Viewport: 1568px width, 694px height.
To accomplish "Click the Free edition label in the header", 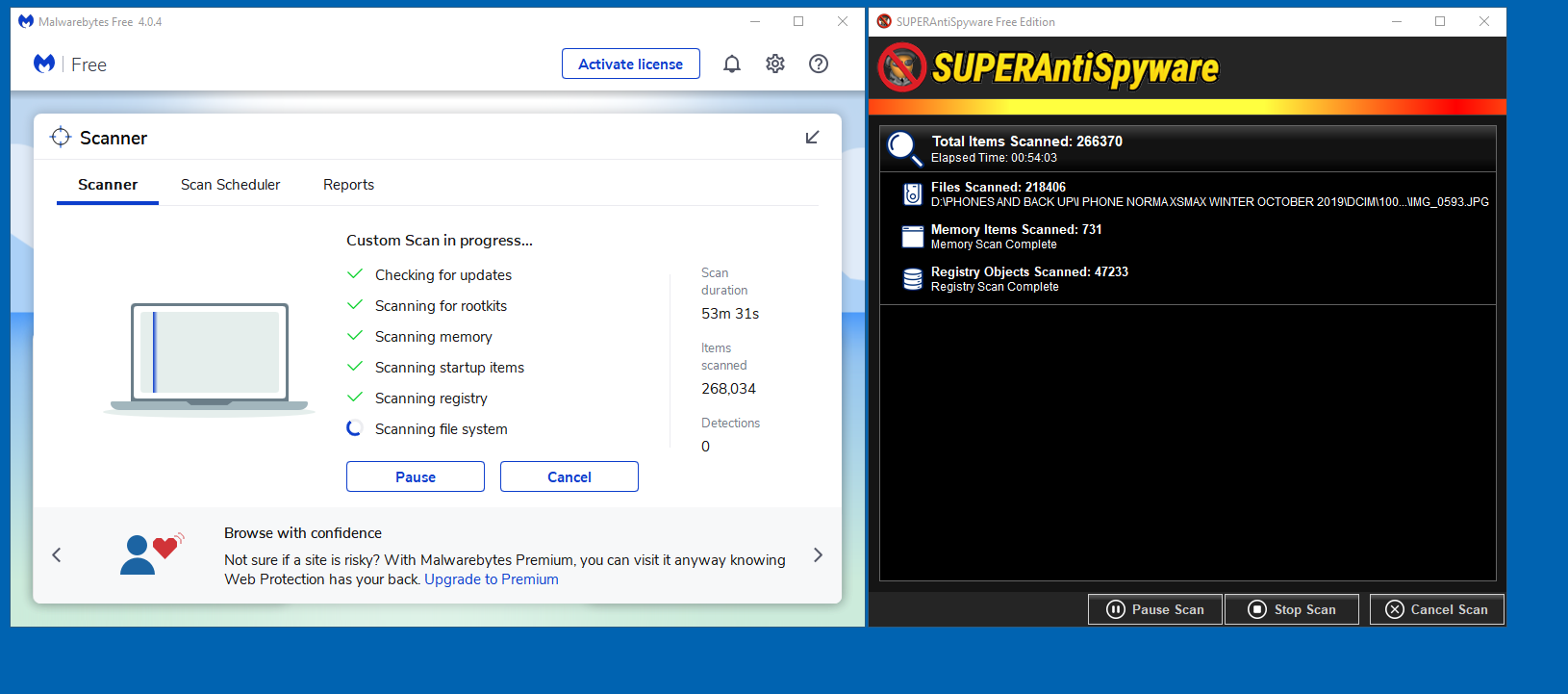I will tap(89, 64).
